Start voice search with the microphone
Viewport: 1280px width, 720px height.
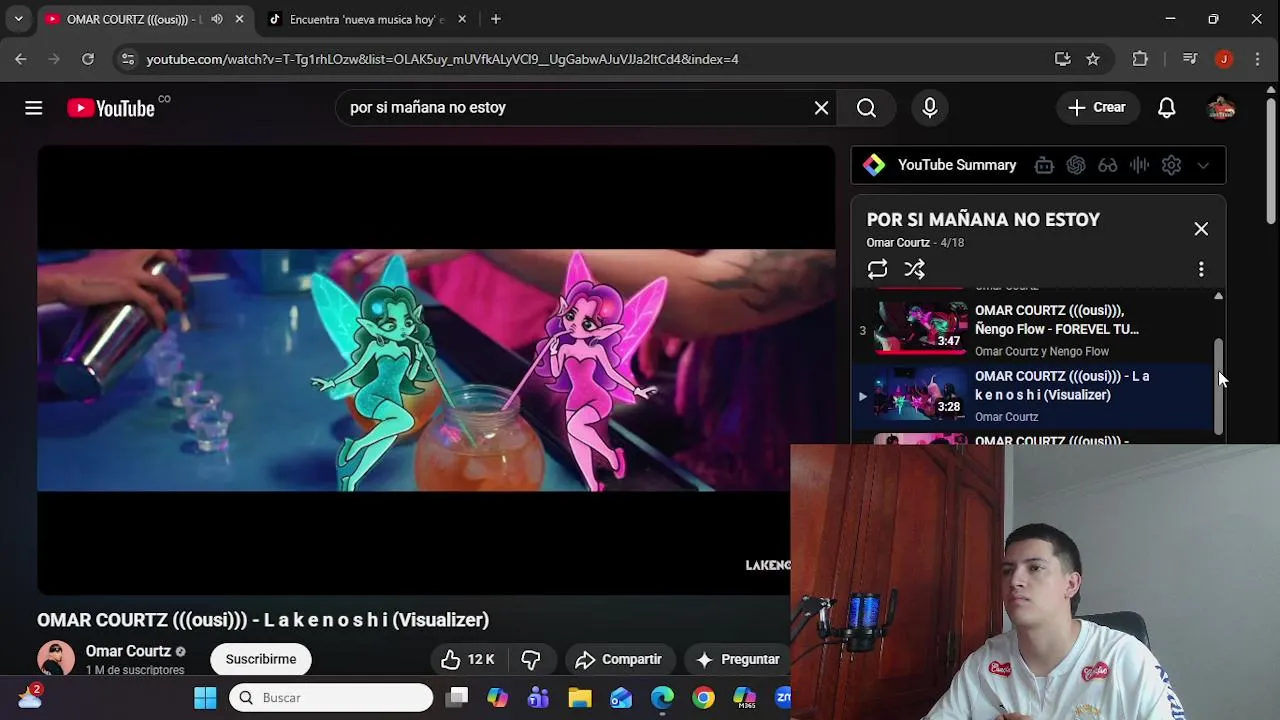click(x=930, y=108)
